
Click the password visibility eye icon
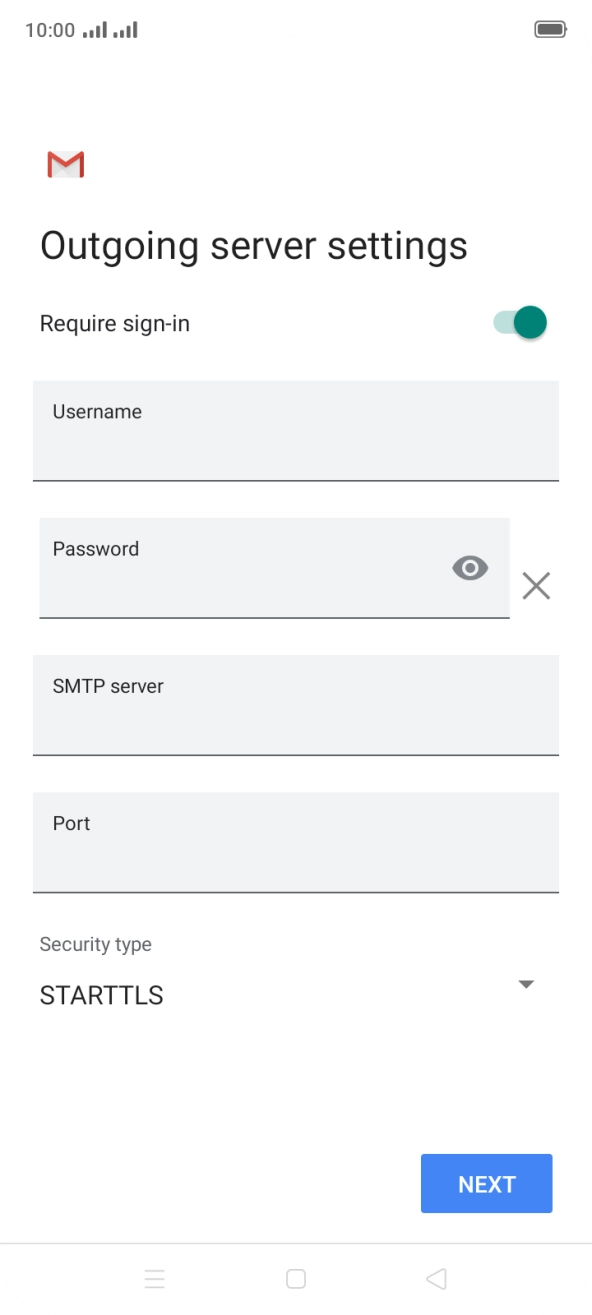[470, 568]
